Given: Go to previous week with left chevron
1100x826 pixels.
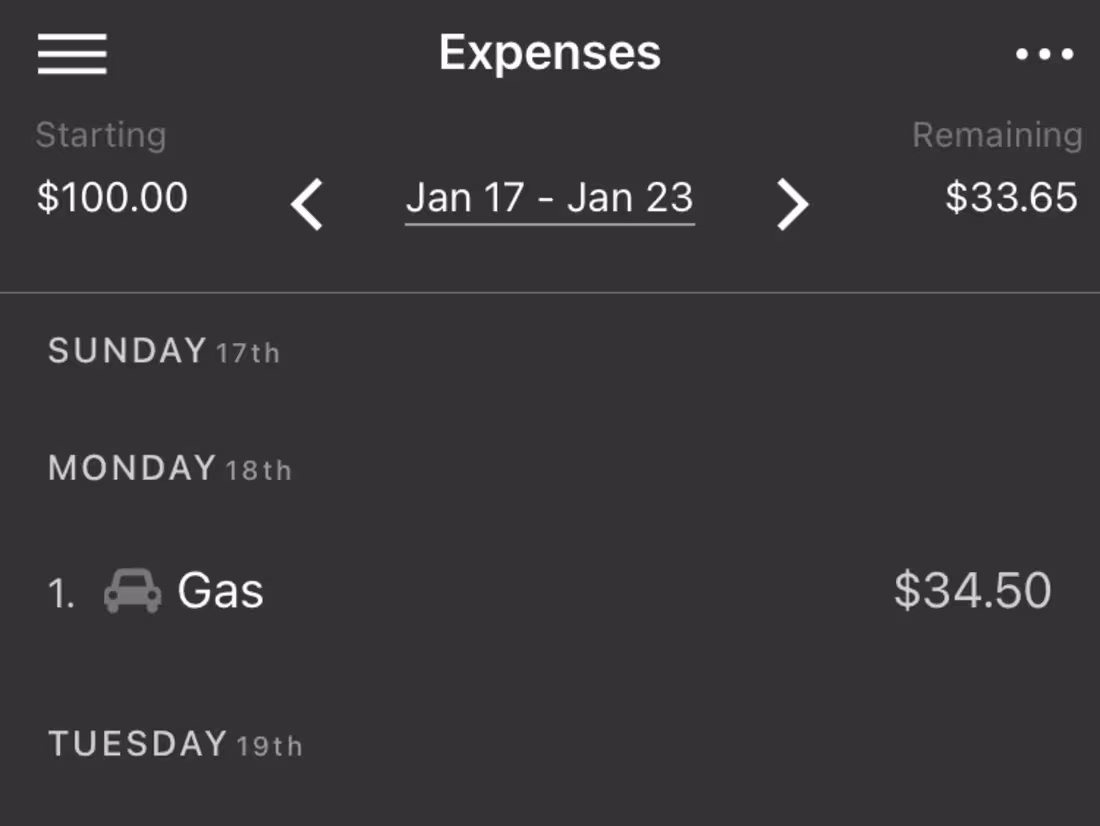Looking at the screenshot, I should point(307,205).
